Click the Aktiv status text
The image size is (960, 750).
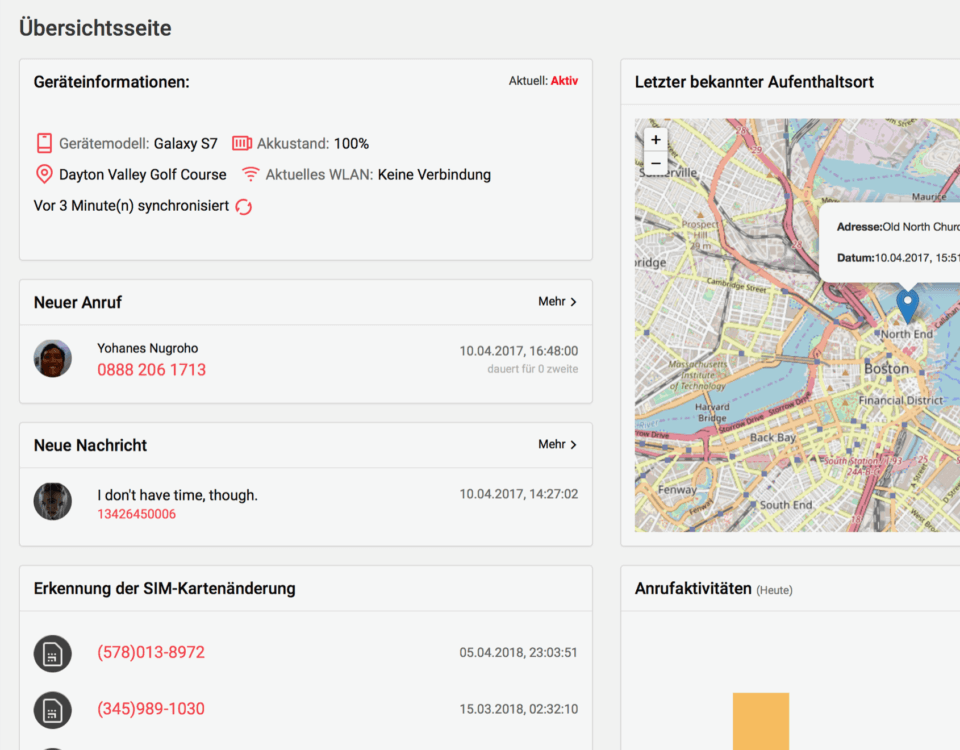click(x=564, y=81)
